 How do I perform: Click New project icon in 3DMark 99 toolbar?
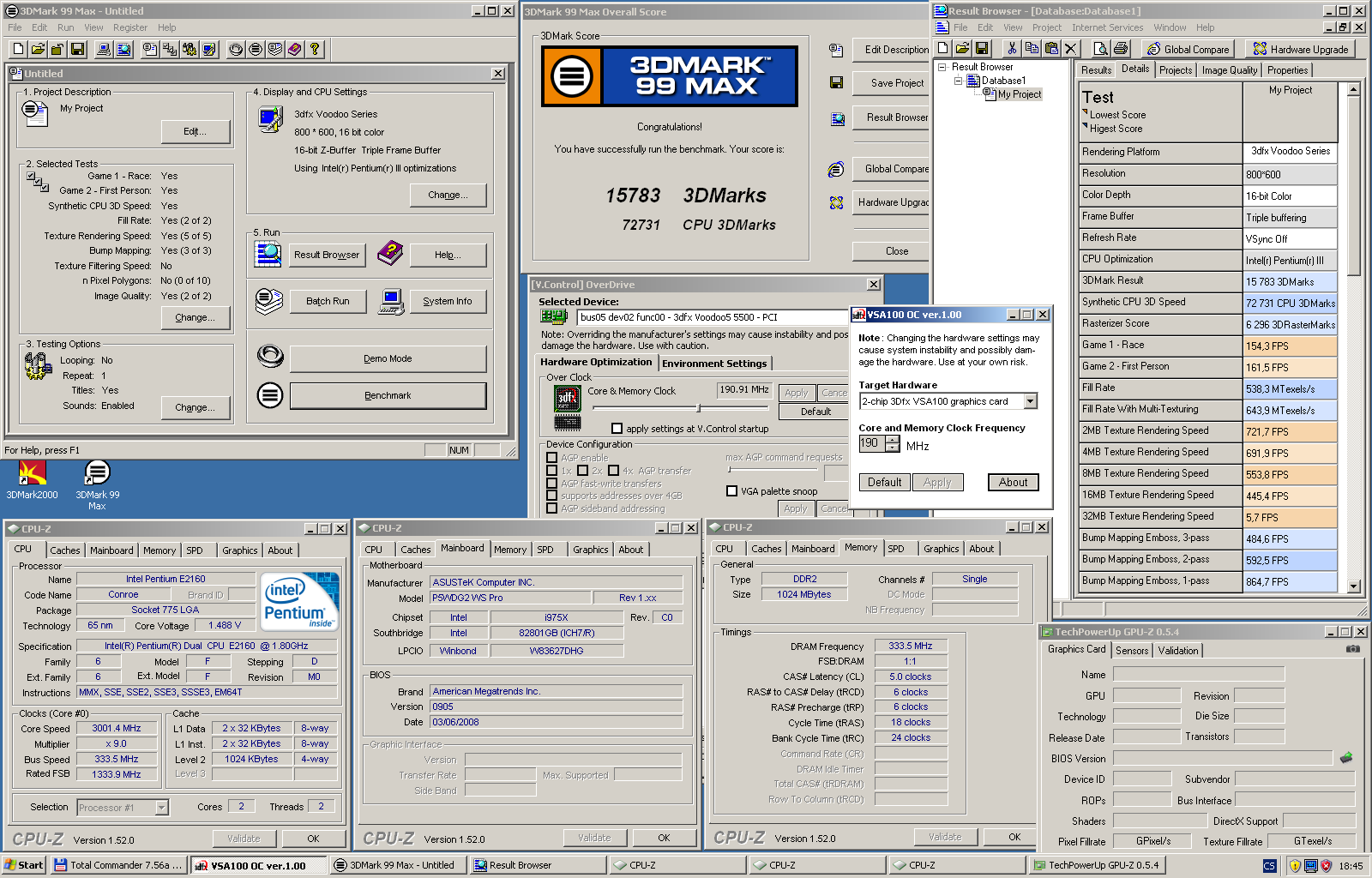coord(18,49)
